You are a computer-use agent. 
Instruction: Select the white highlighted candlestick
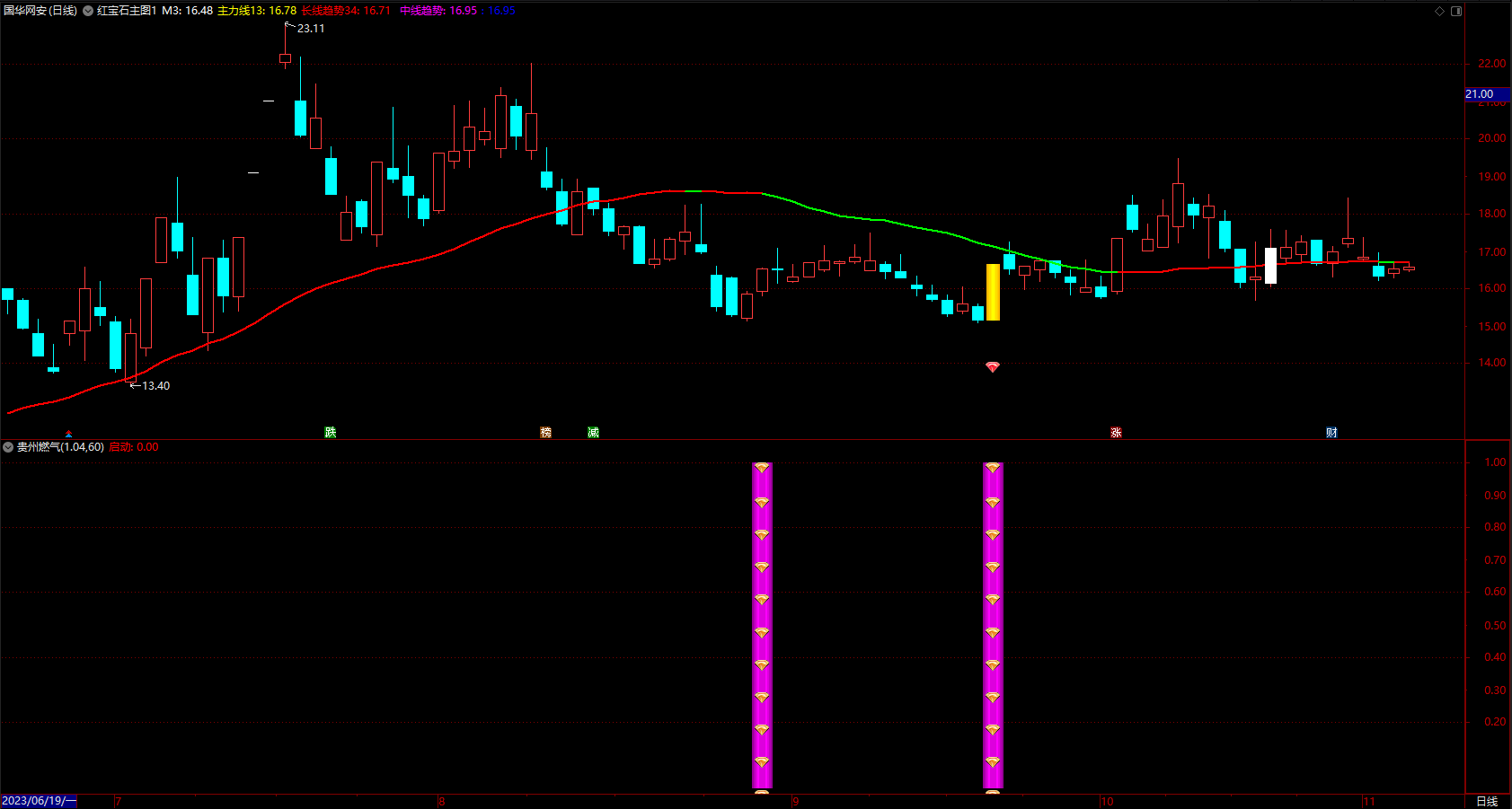point(1270,266)
